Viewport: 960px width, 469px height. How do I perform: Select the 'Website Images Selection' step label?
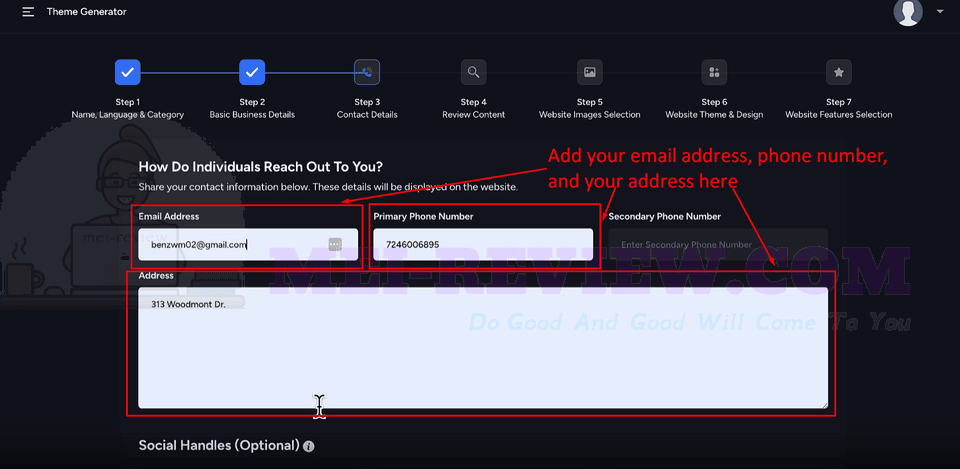[590, 114]
